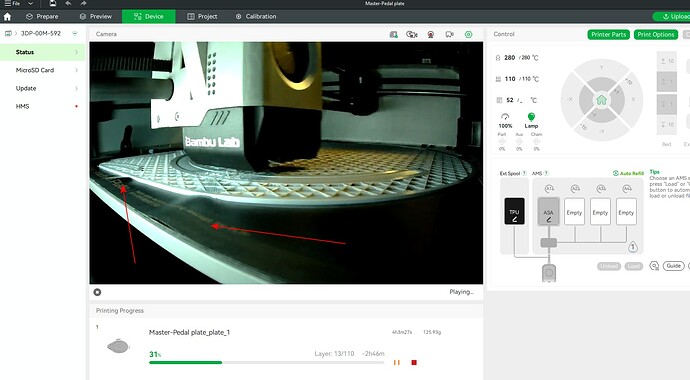
Task: Switch to the Preview tab
Action: pos(95,16)
